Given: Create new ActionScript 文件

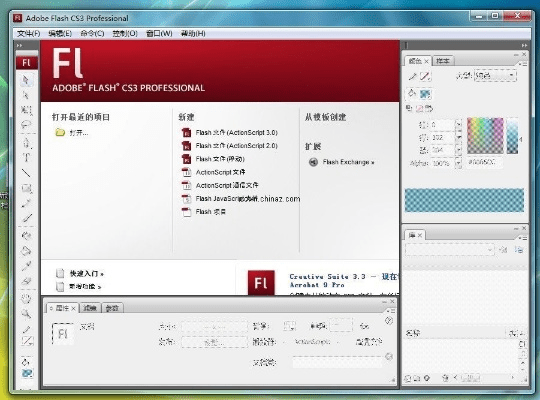Looking at the screenshot, I should pos(214,172).
